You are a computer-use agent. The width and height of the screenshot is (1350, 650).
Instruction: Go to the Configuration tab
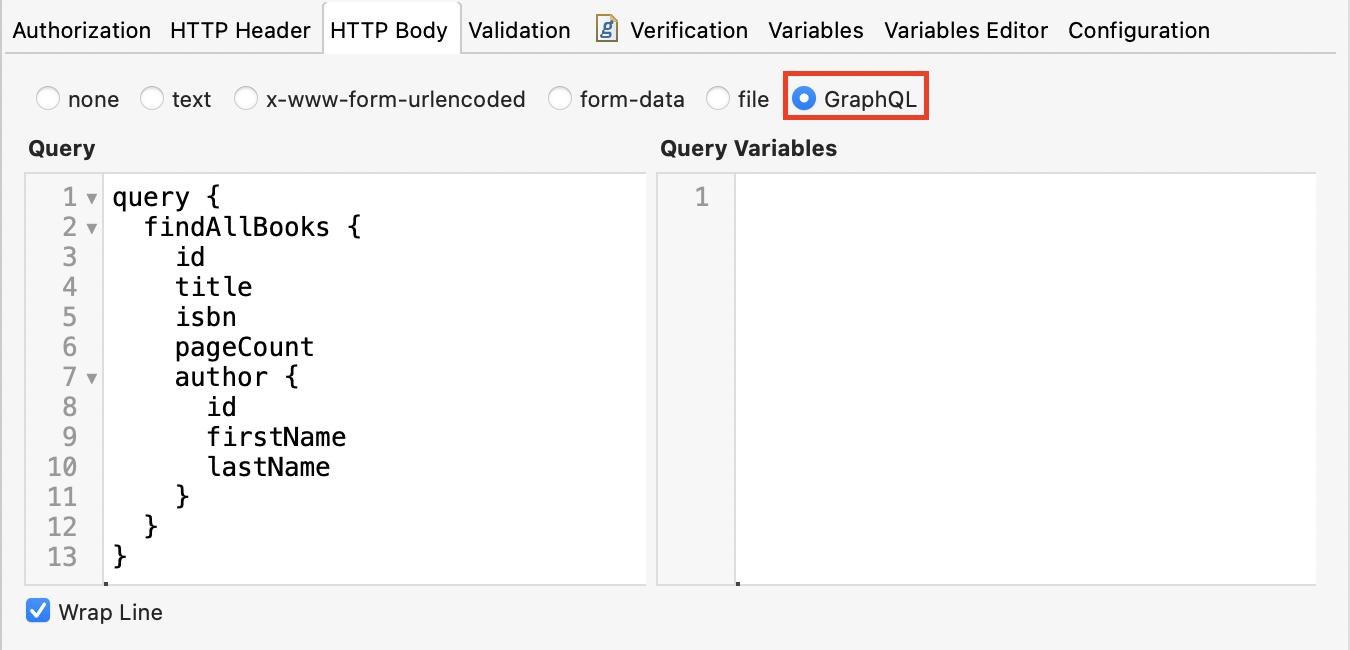1139,31
